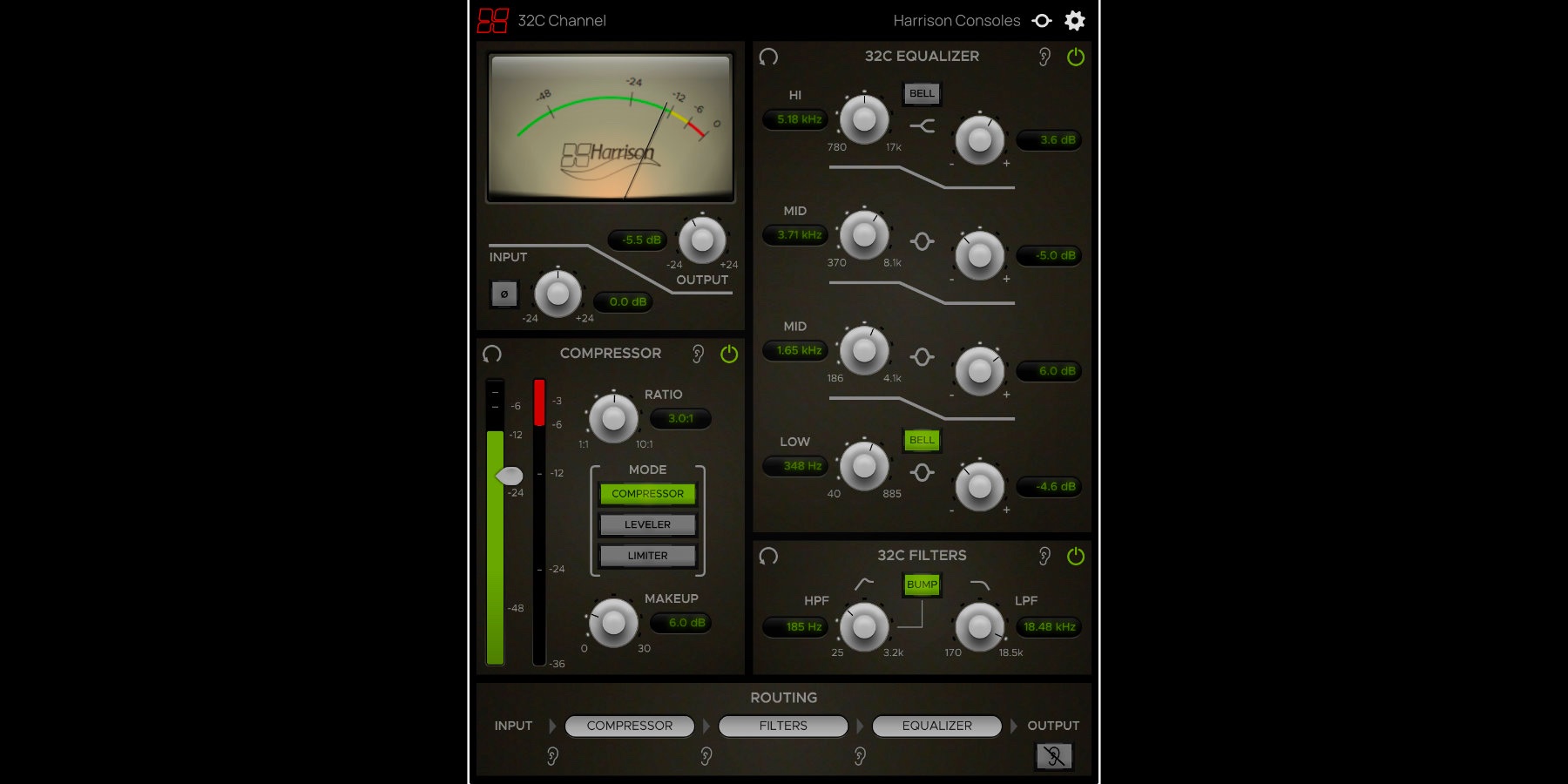Select LEVELER mode in the Compressor
The height and width of the screenshot is (784, 1568).
click(x=647, y=524)
